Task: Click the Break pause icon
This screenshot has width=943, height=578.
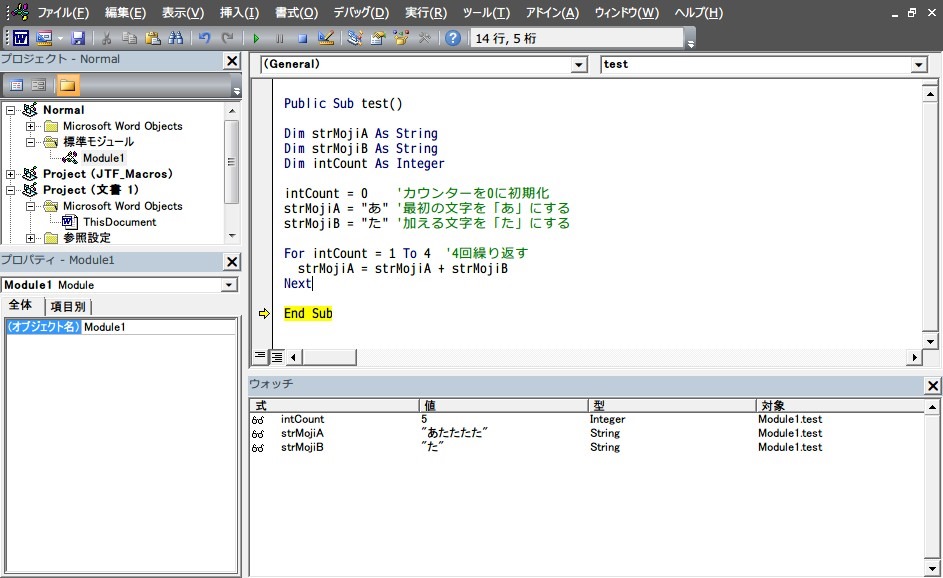Action: point(280,38)
